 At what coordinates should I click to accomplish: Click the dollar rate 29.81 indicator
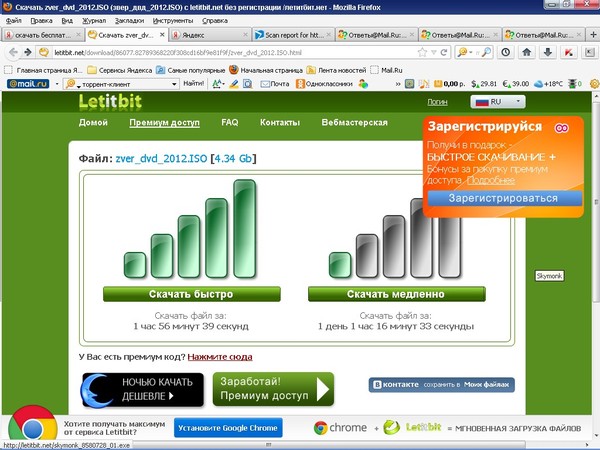tap(484, 83)
